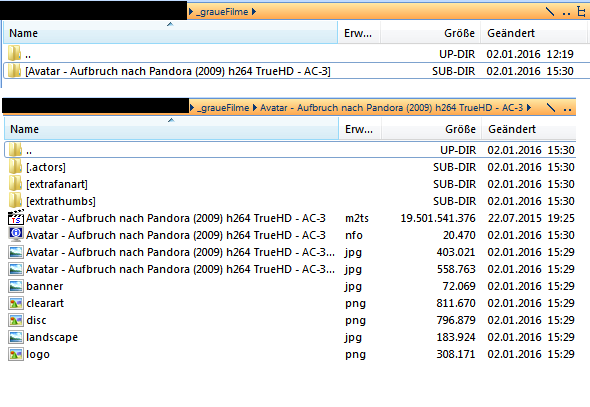This screenshot has height=407, width=590.
Task: Click the parent folder icon in the upper panel
Action: (14, 53)
